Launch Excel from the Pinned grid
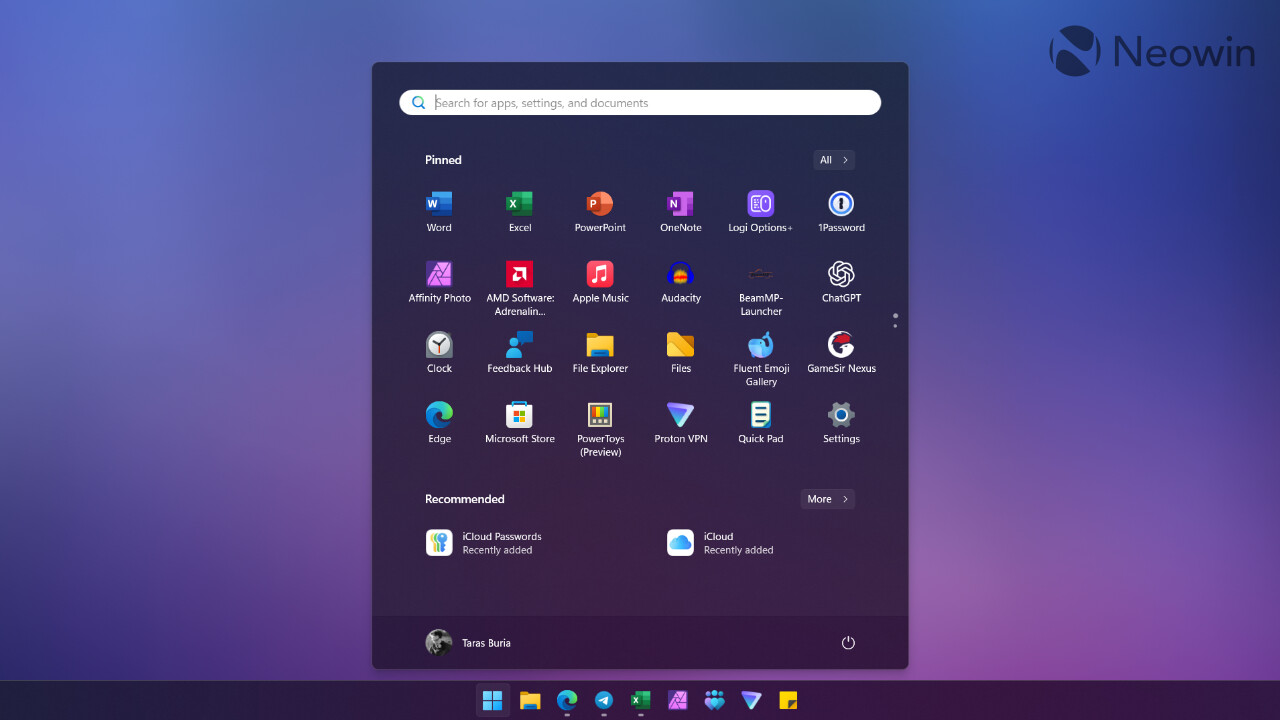The height and width of the screenshot is (720, 1280). (x=520, y=212)
